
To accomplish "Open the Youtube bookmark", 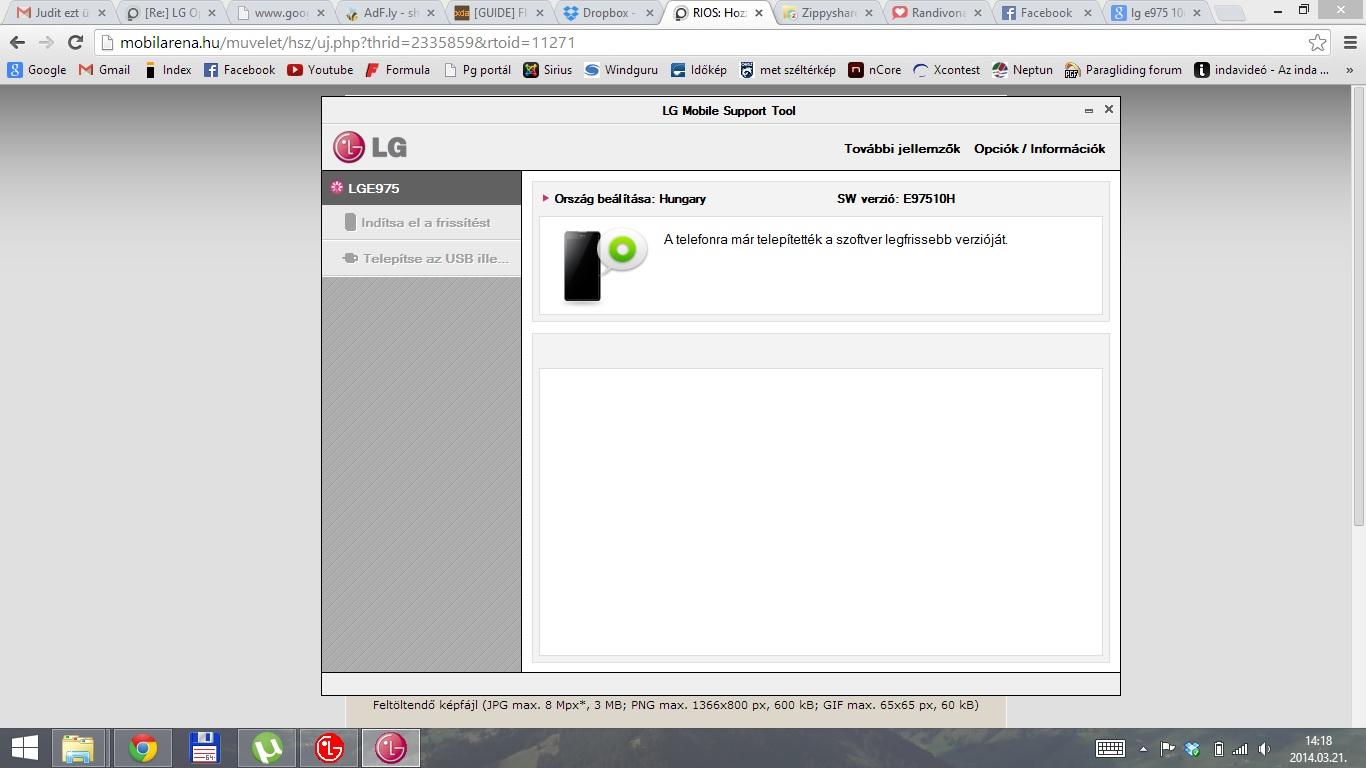I will point(321,70).
